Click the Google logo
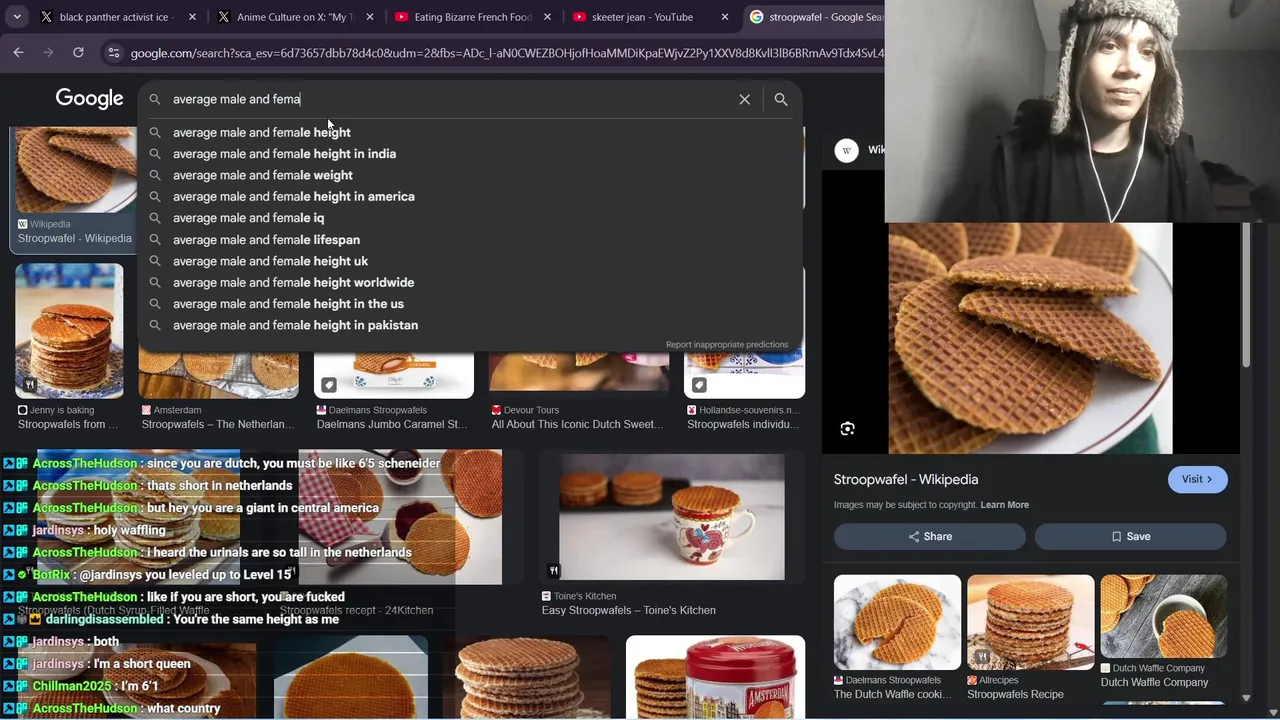Image resolution: width=1280 pixels, height=720 pixels. tap(89, 98)
